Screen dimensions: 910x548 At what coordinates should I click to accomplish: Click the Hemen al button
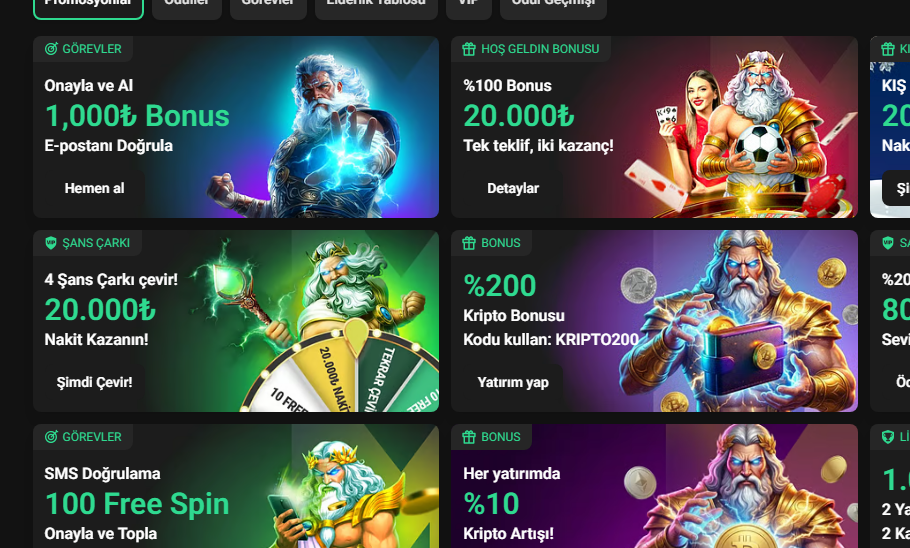[94, 188]
